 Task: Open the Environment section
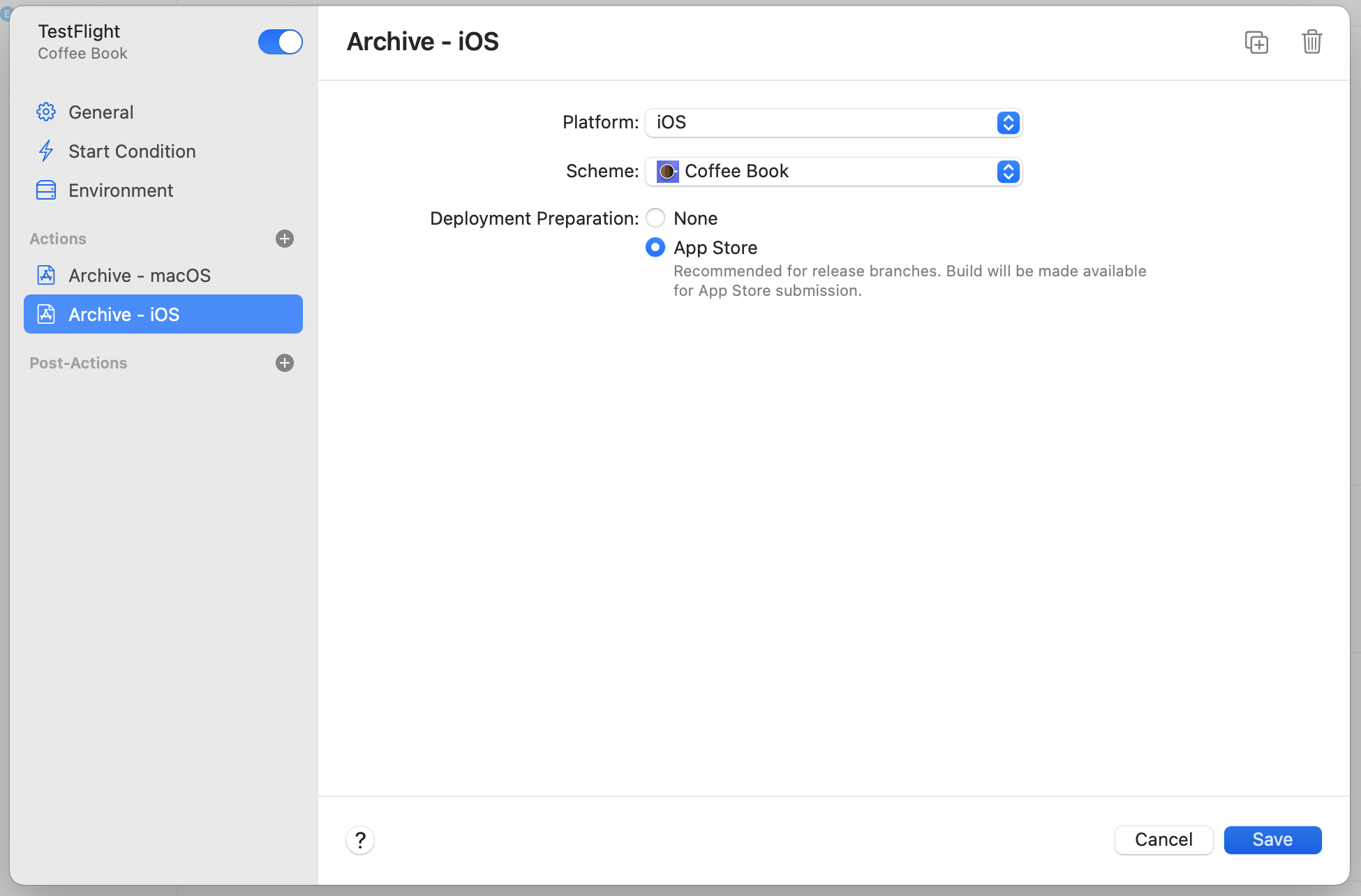pos(121,191)
